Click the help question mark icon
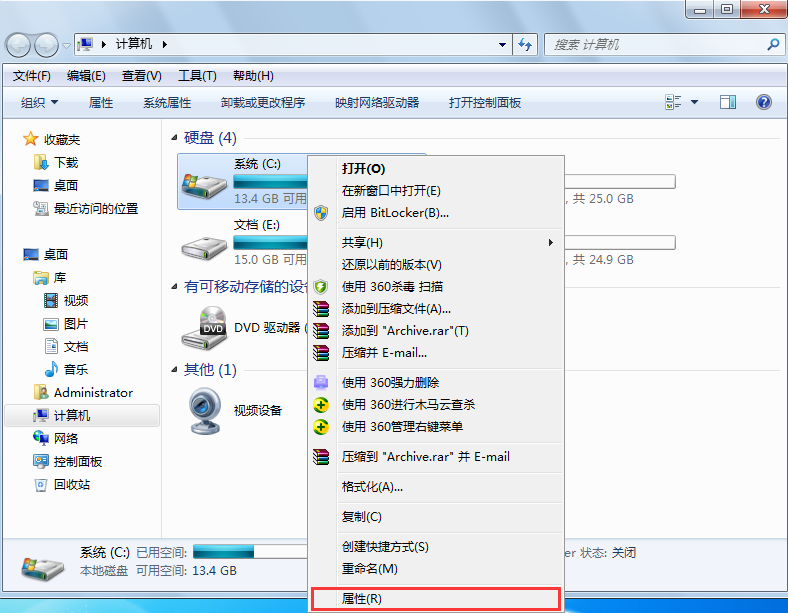788x613 pixels. point(764,102)
